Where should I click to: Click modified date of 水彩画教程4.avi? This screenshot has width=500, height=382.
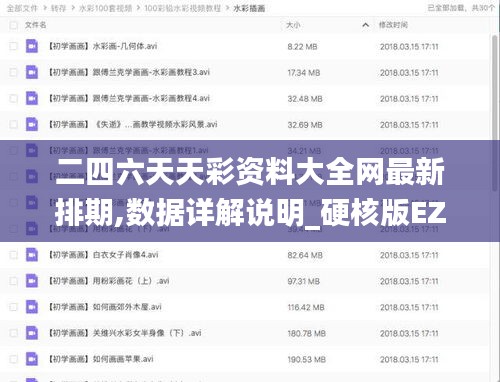[409, 99]
